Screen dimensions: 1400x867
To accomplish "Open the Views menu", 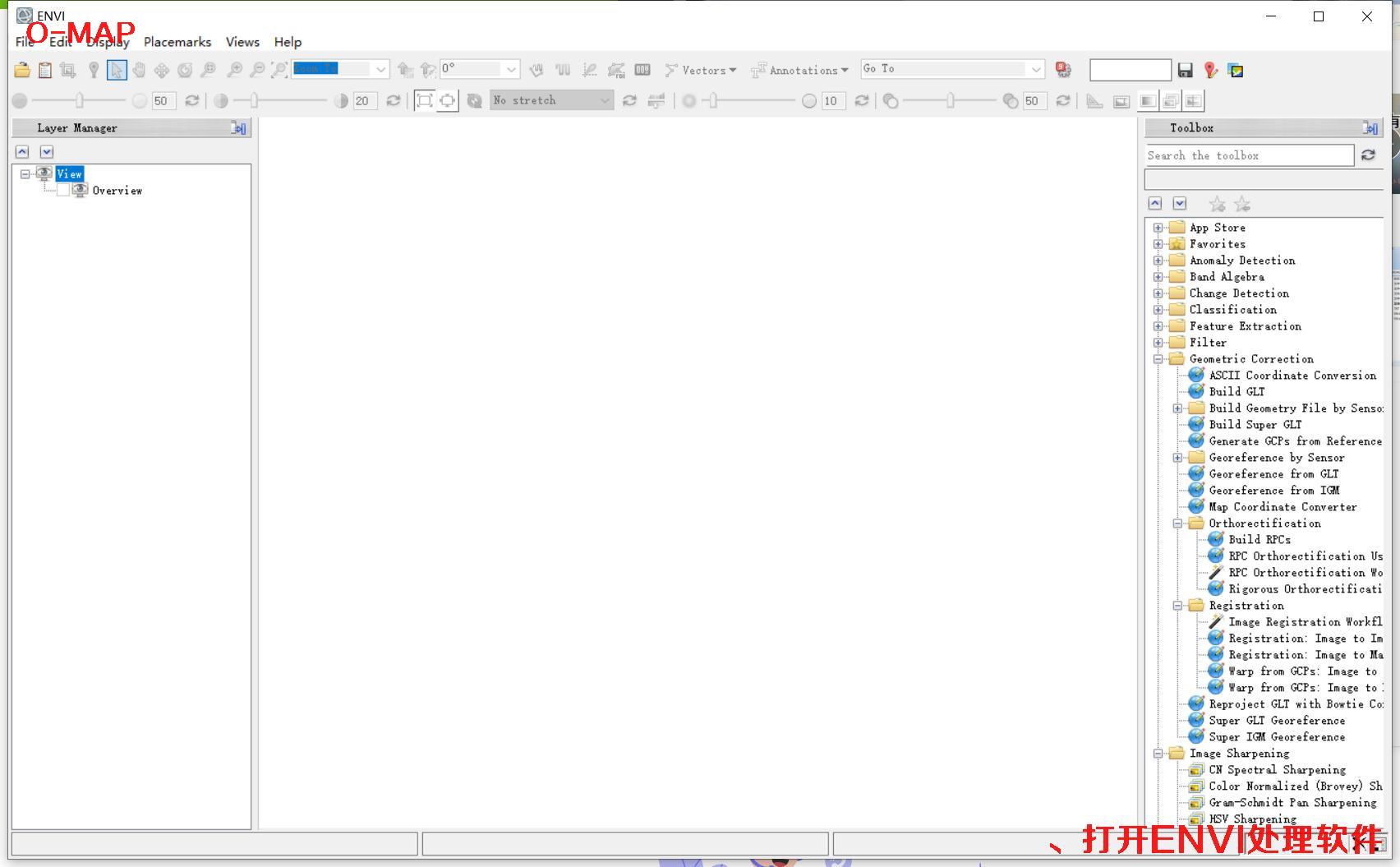I will pos(242,42).
